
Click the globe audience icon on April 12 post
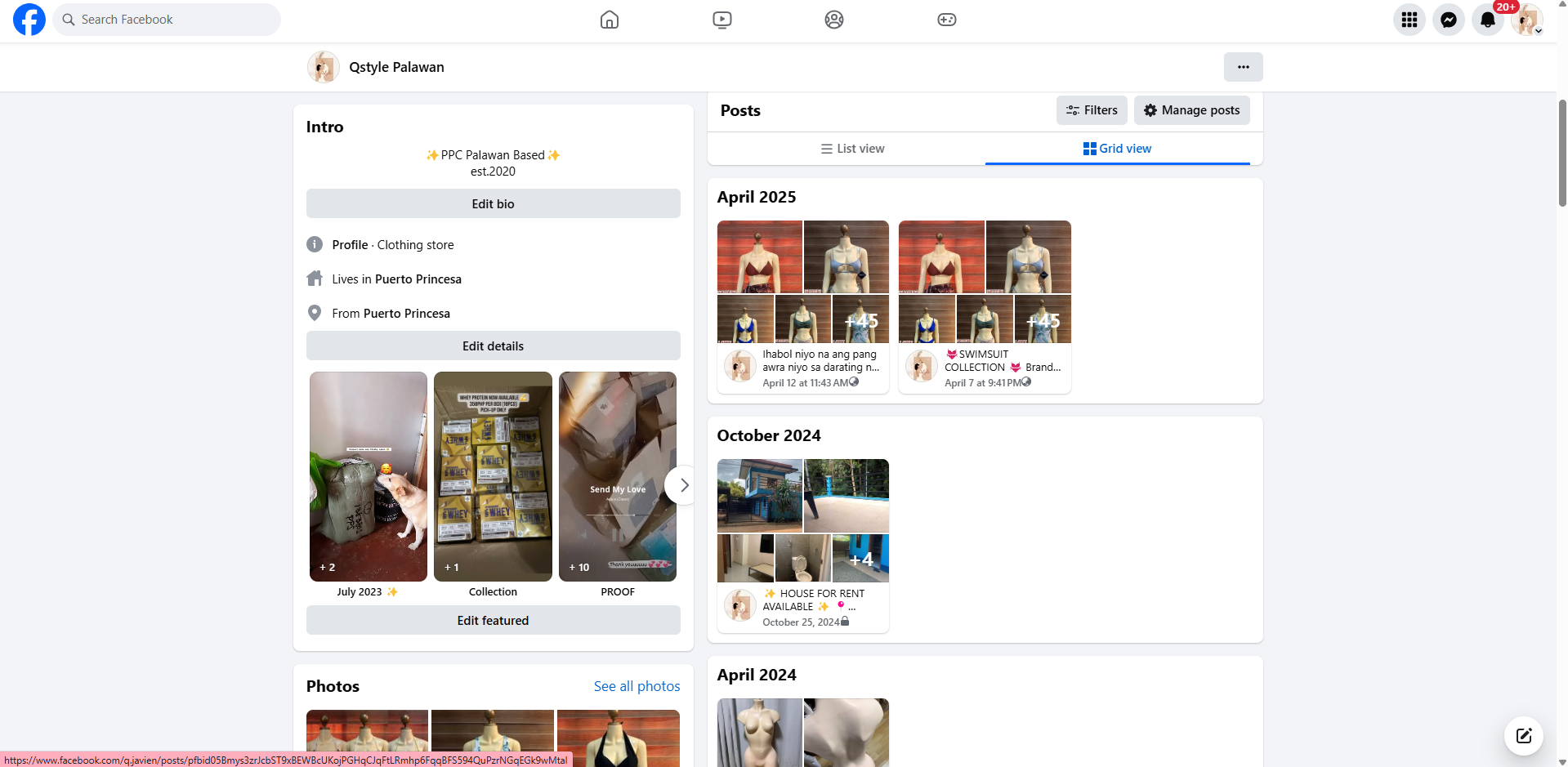[854, 382]
